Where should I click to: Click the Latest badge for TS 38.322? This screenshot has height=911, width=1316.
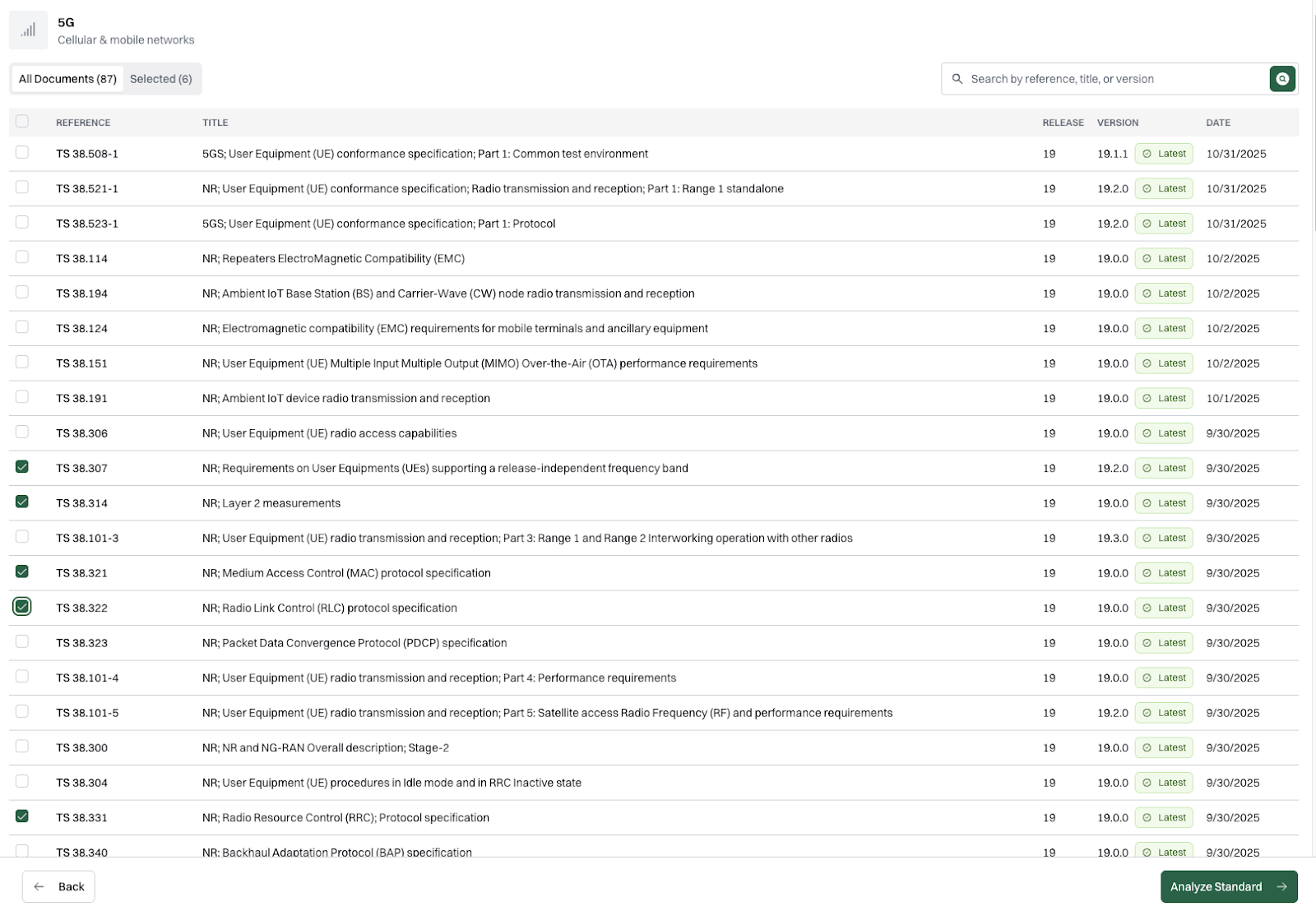coord(1164,608)
